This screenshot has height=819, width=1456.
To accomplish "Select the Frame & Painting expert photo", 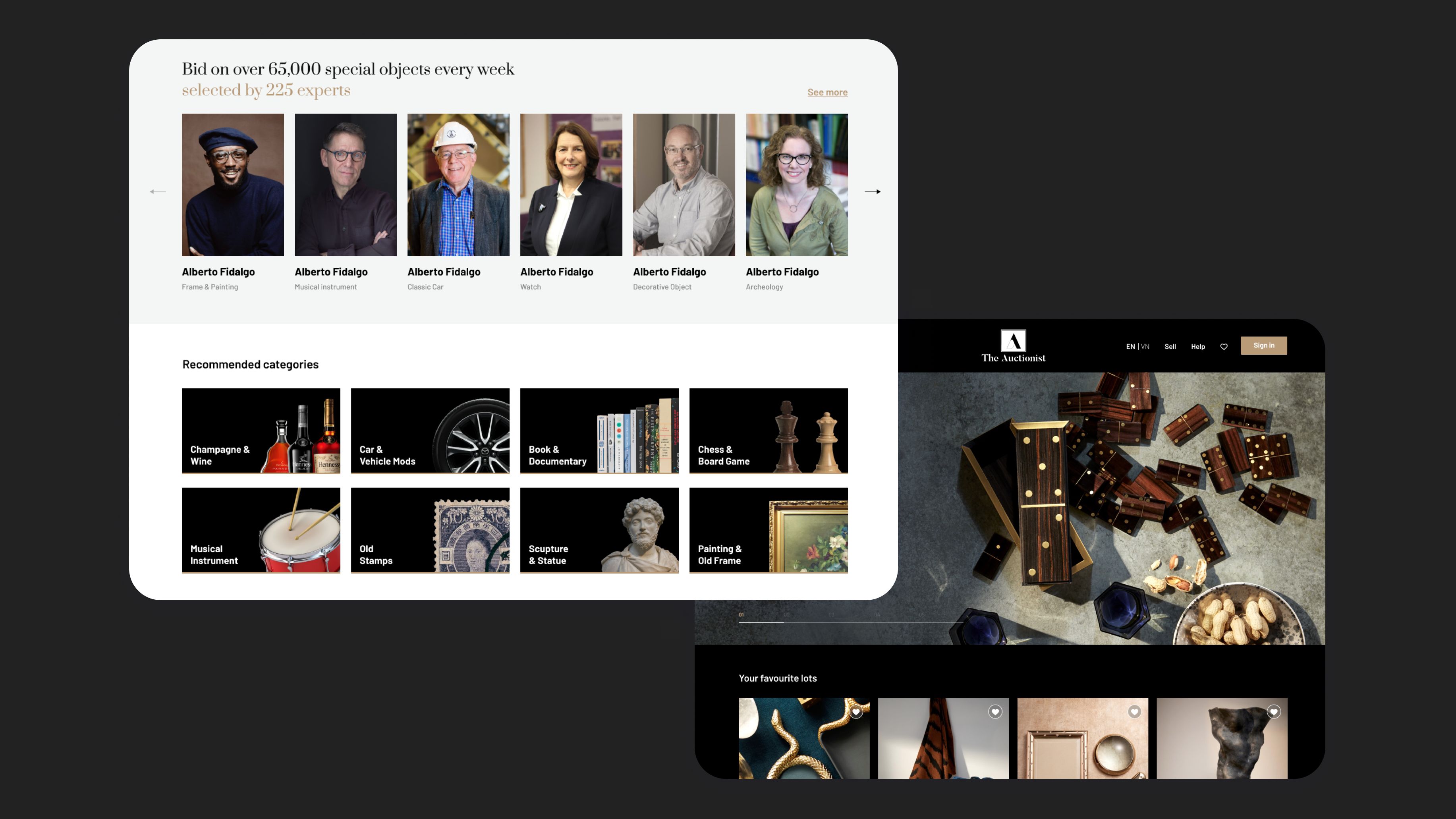I will click(232, 185).
